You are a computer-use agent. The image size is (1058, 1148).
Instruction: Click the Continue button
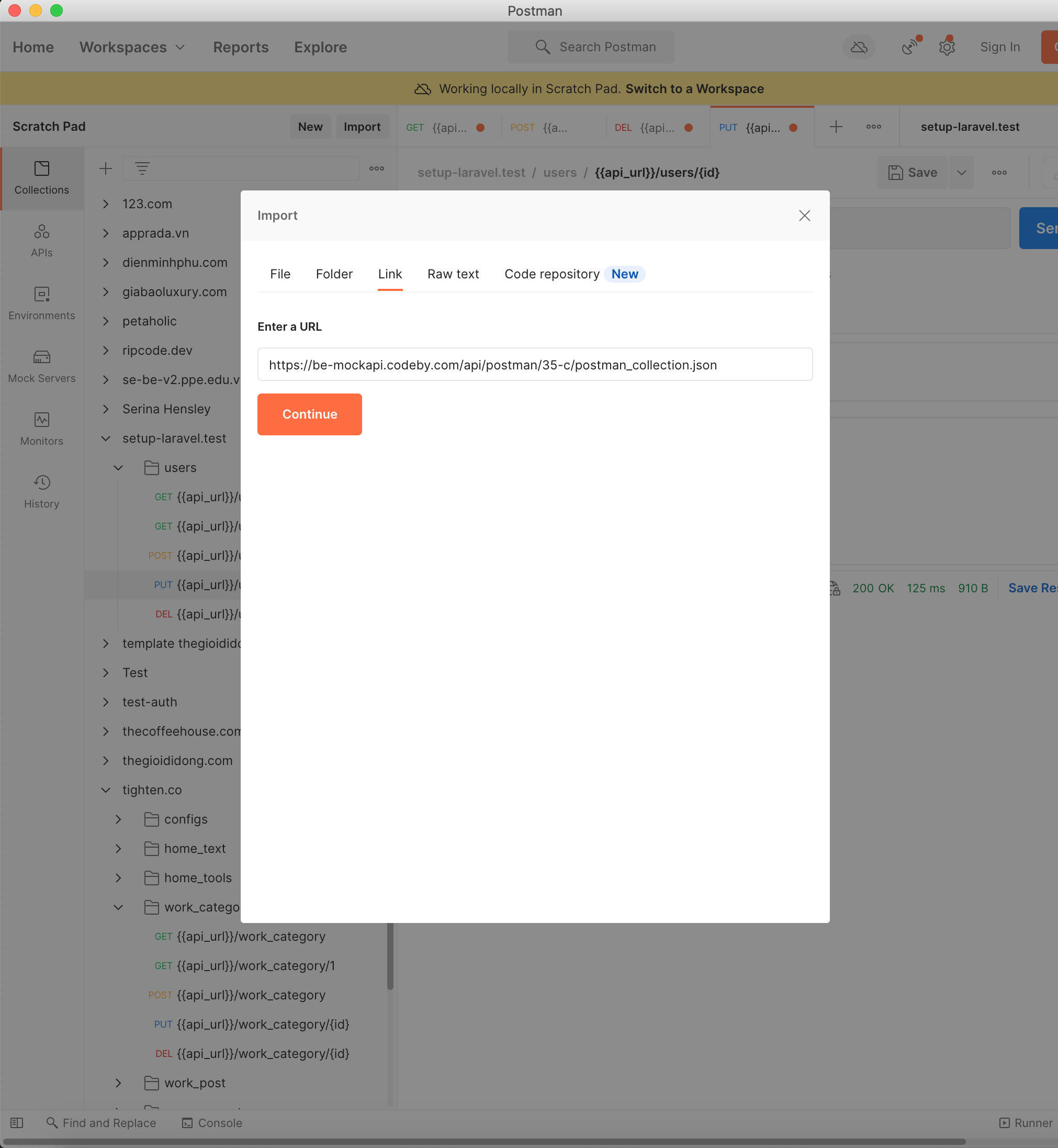click(309, 414)
